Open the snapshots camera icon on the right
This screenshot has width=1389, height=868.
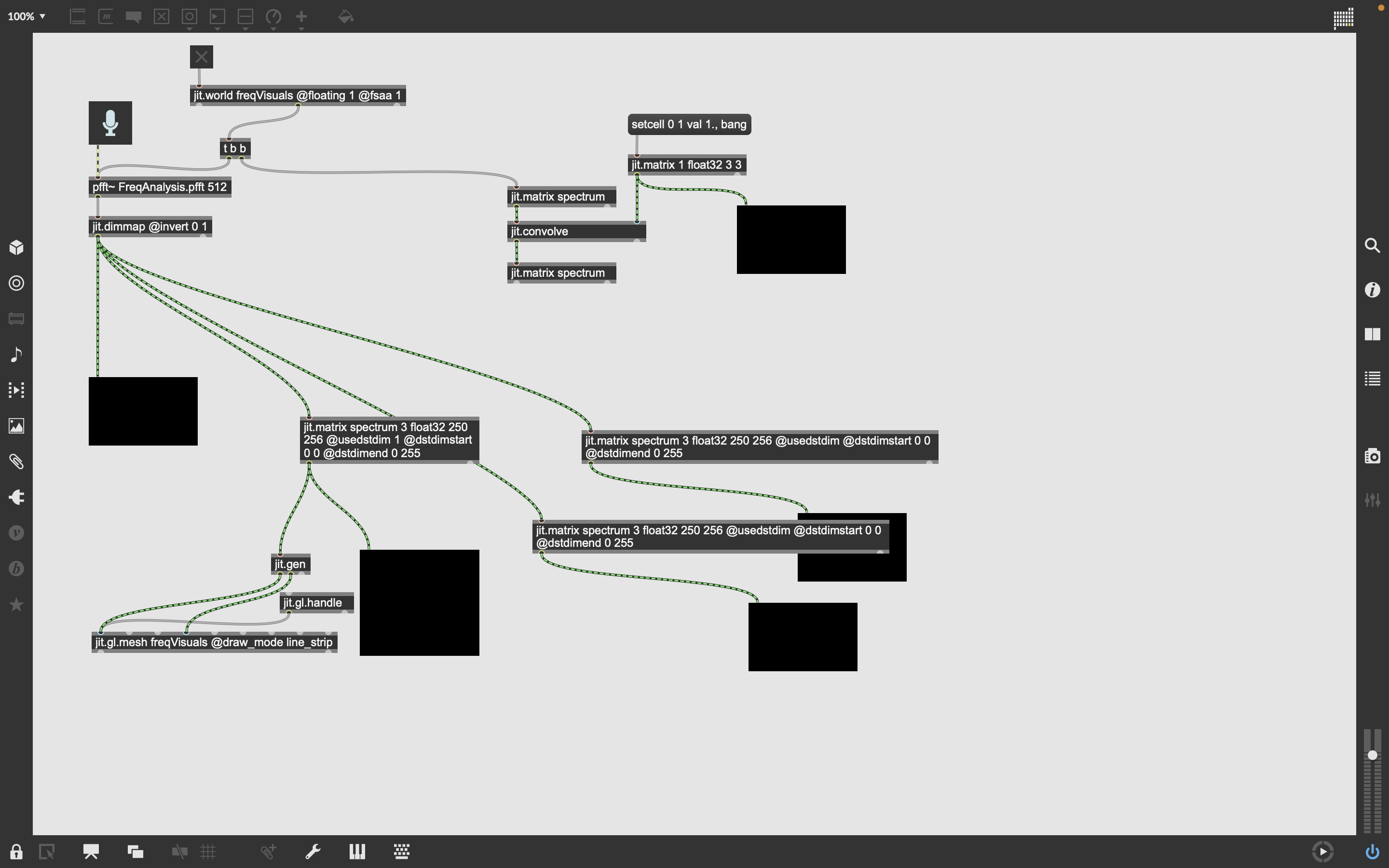(1372, 456)
